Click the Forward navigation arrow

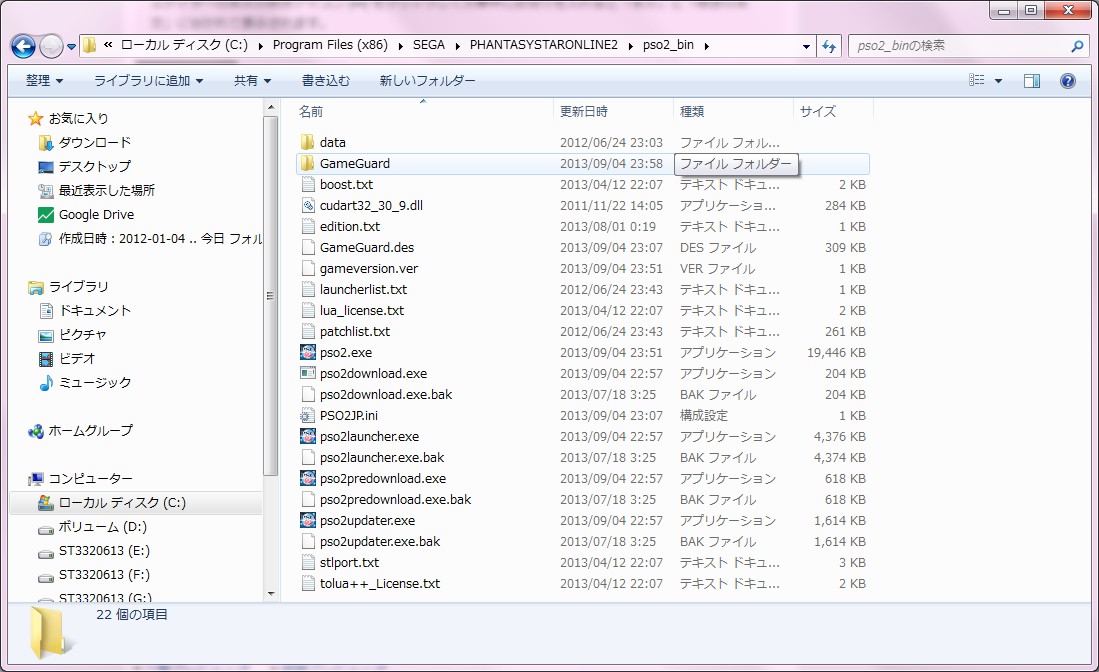click(x=51, y=46)
